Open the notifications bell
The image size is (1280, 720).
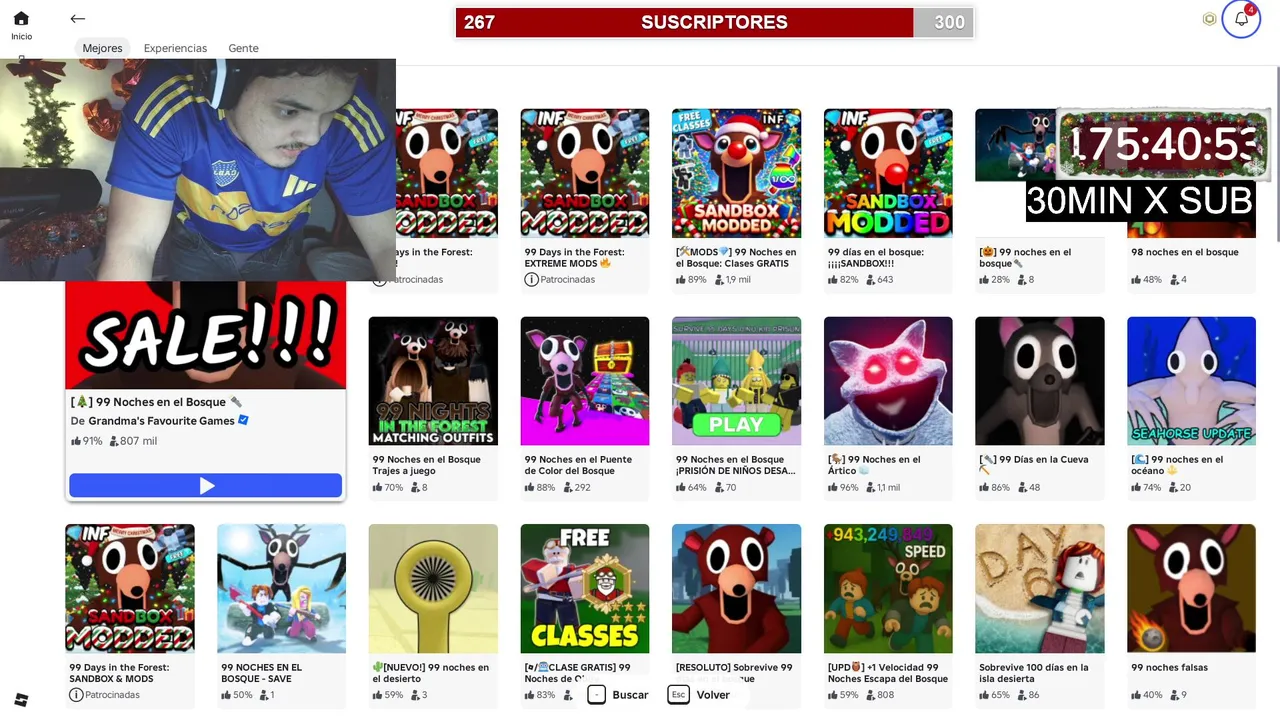tap(1241, 19)
